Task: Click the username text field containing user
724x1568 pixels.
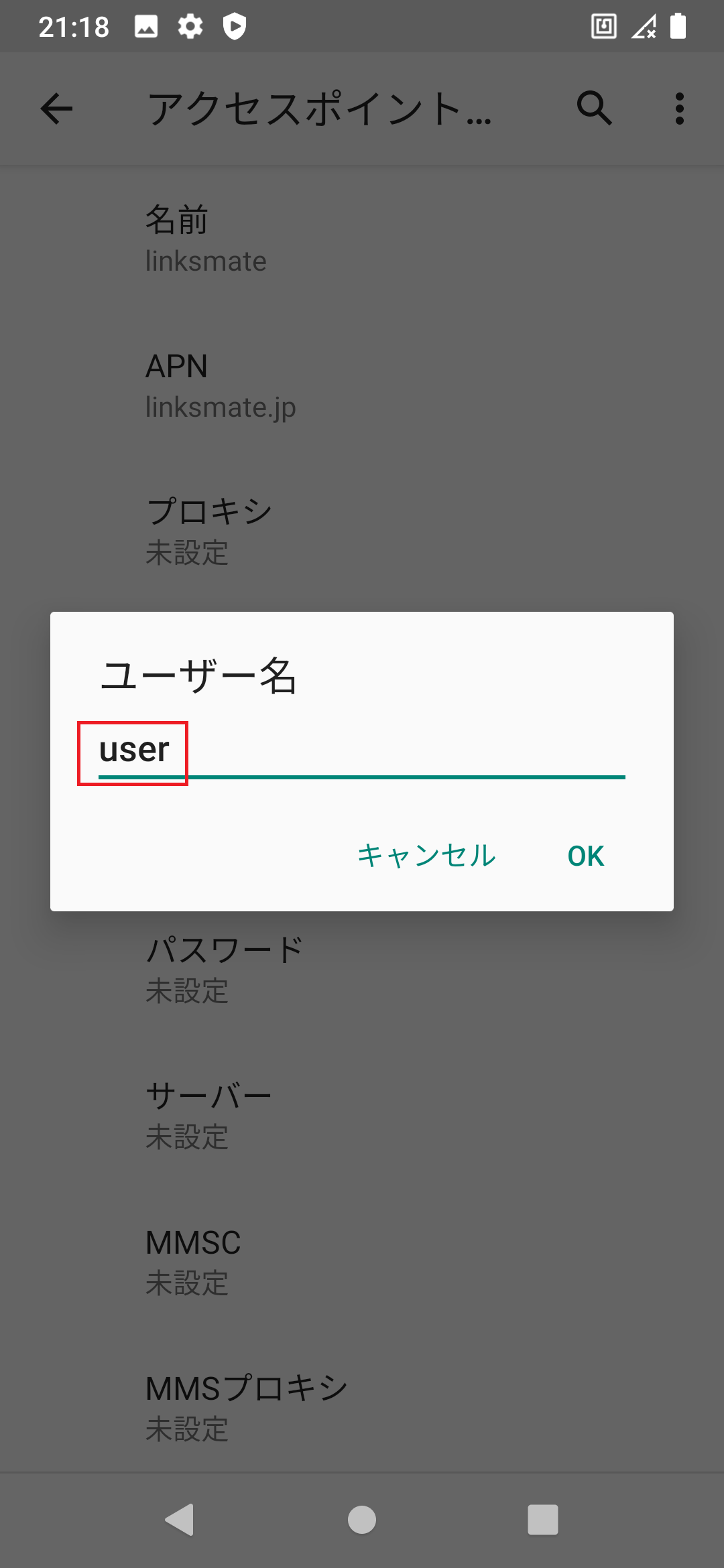Action: click(362, 750)
